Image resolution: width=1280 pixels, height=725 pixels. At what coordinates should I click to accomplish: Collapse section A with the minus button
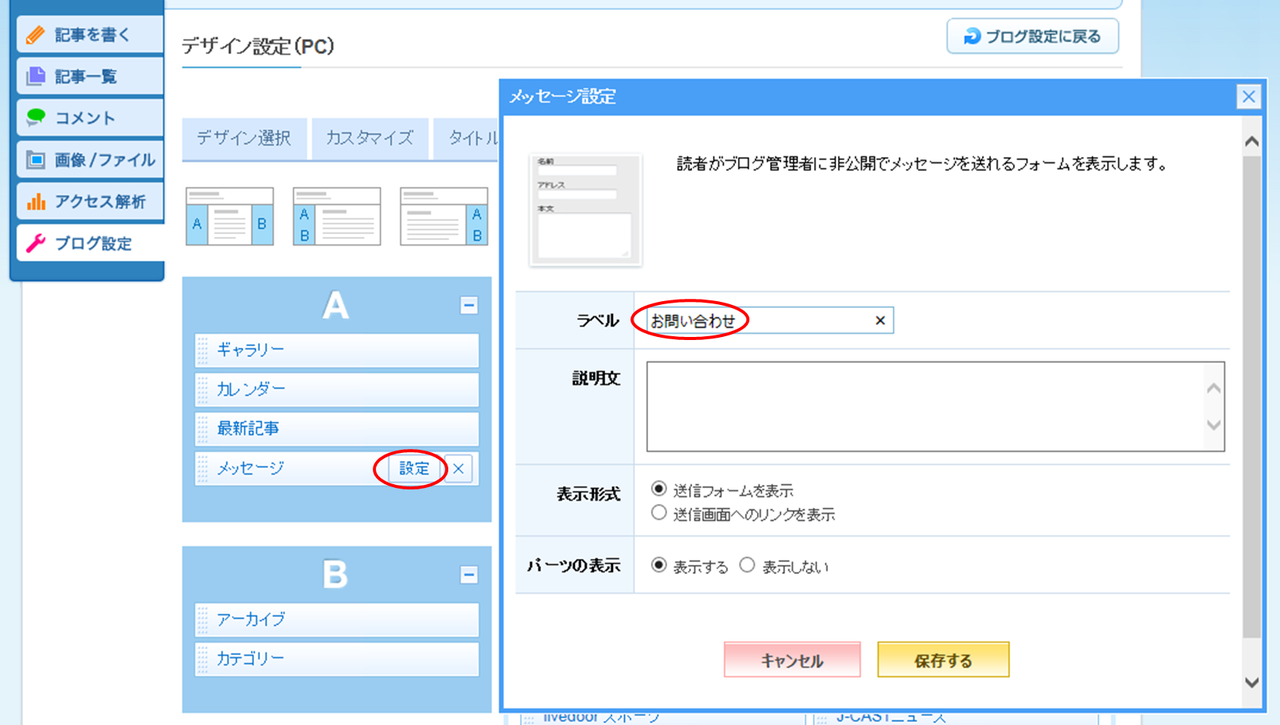[469, 306]
